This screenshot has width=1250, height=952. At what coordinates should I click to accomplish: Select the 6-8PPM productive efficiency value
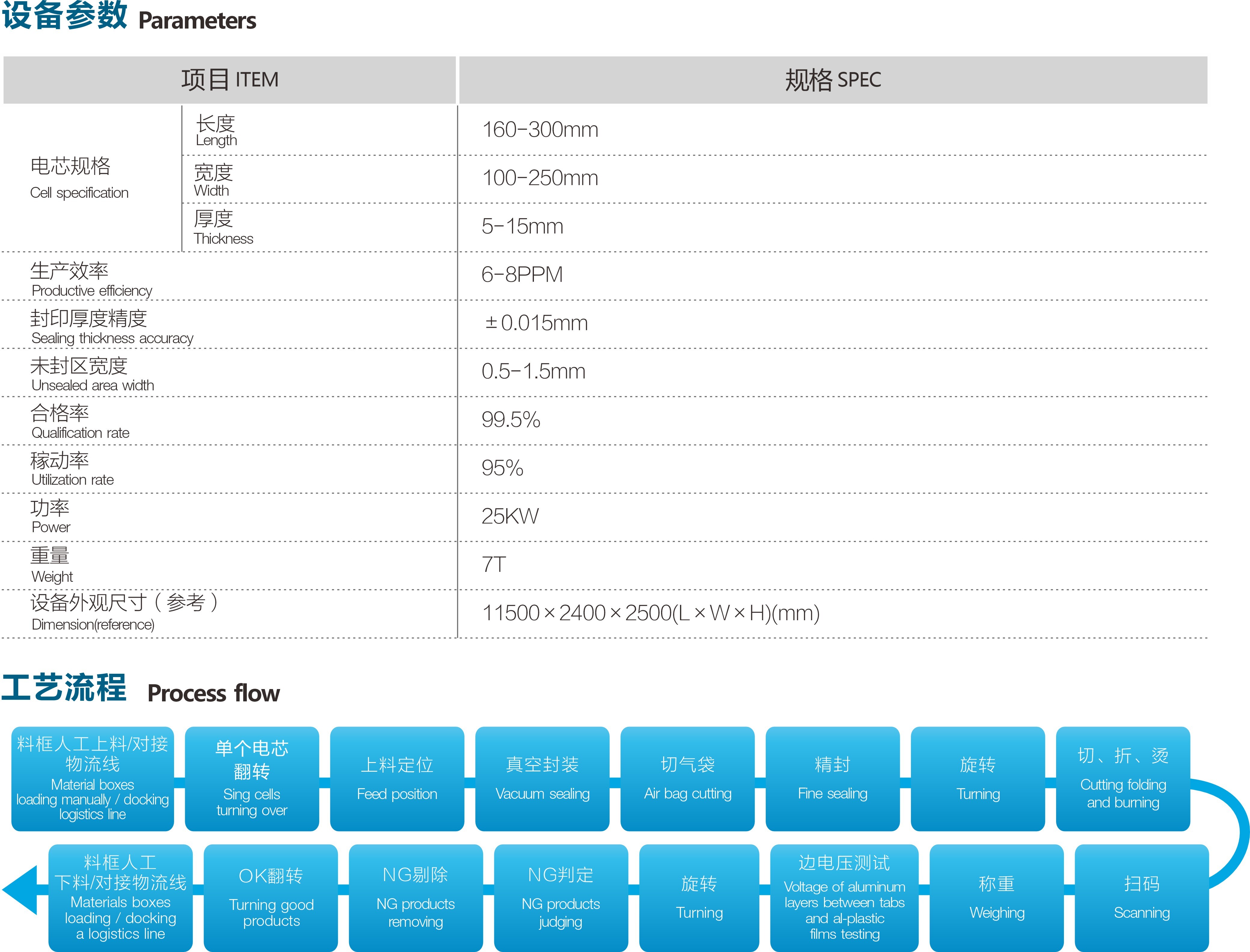pyautogui.click(x=522, y=275)
